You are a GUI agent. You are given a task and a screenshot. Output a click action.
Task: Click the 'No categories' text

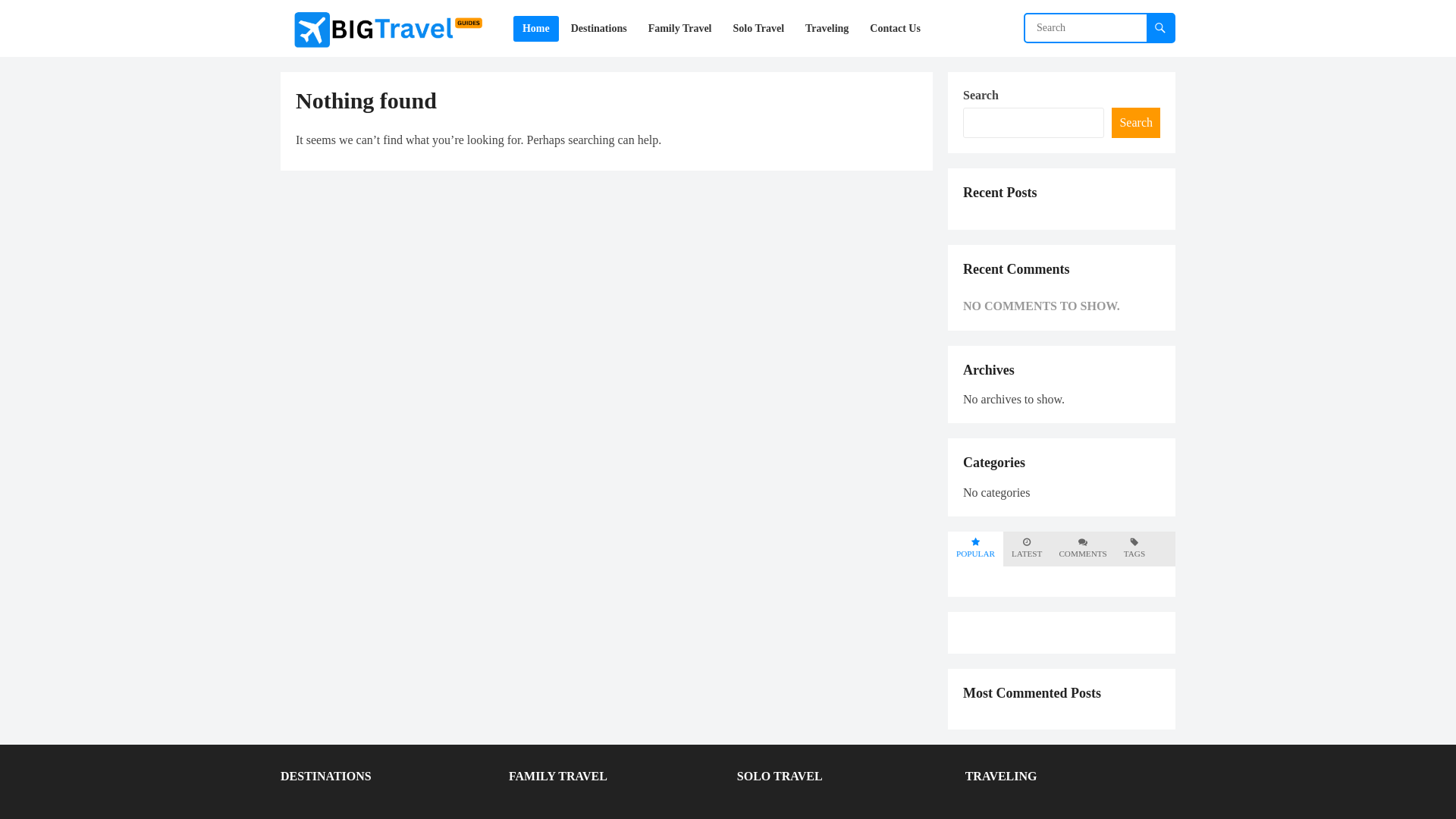click(x=996, y=493)
